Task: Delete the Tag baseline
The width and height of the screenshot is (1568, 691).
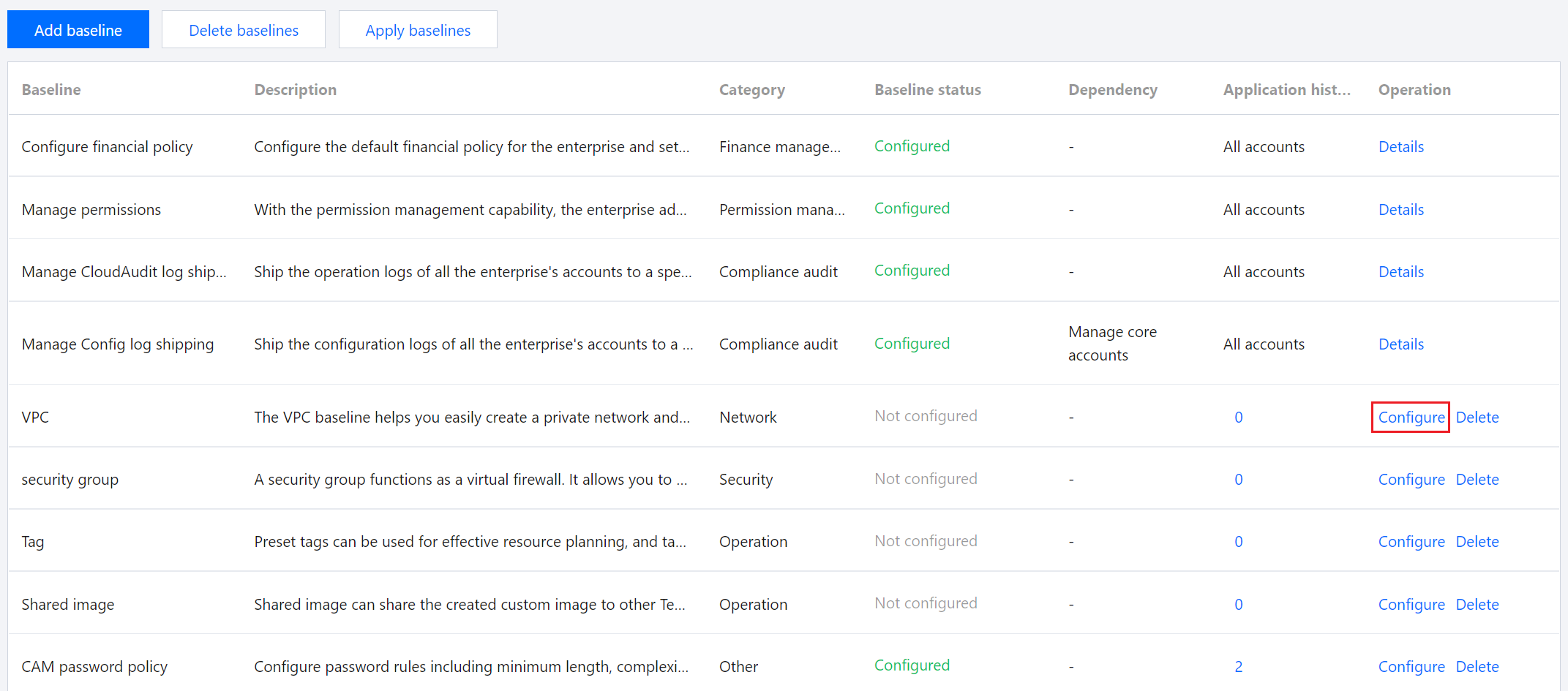Action: pyautogui.click(x=1477, y=542)
